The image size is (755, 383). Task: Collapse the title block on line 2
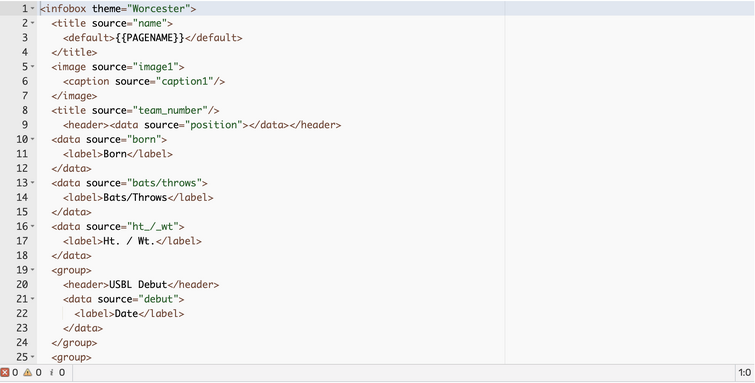point(32,23)
